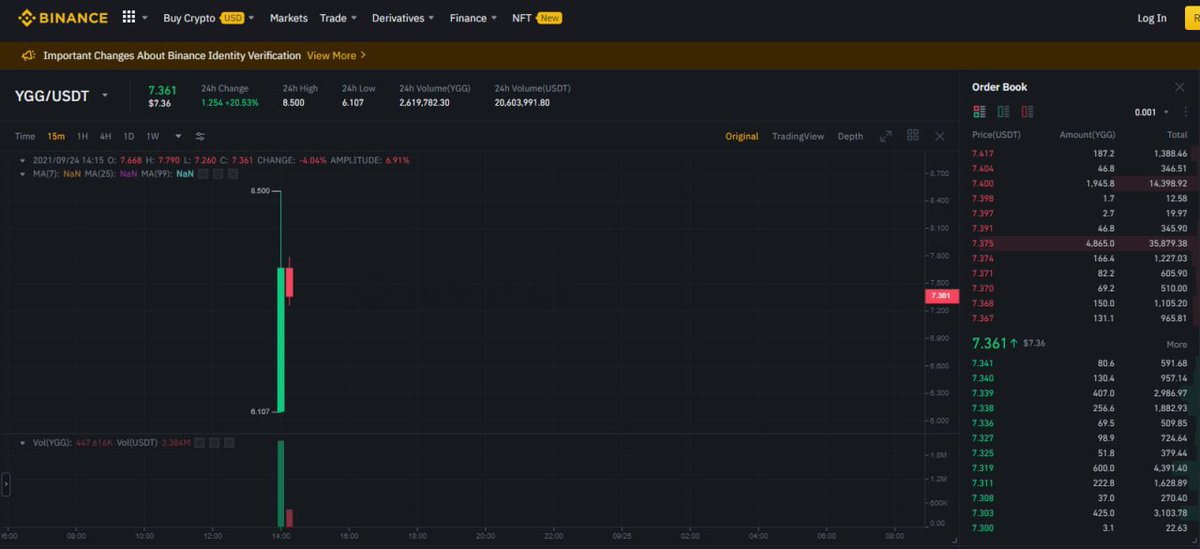Click the megaphone announcement icon
The width and height of the screenshot is (1200, 549).
click(x=28, y=55)
